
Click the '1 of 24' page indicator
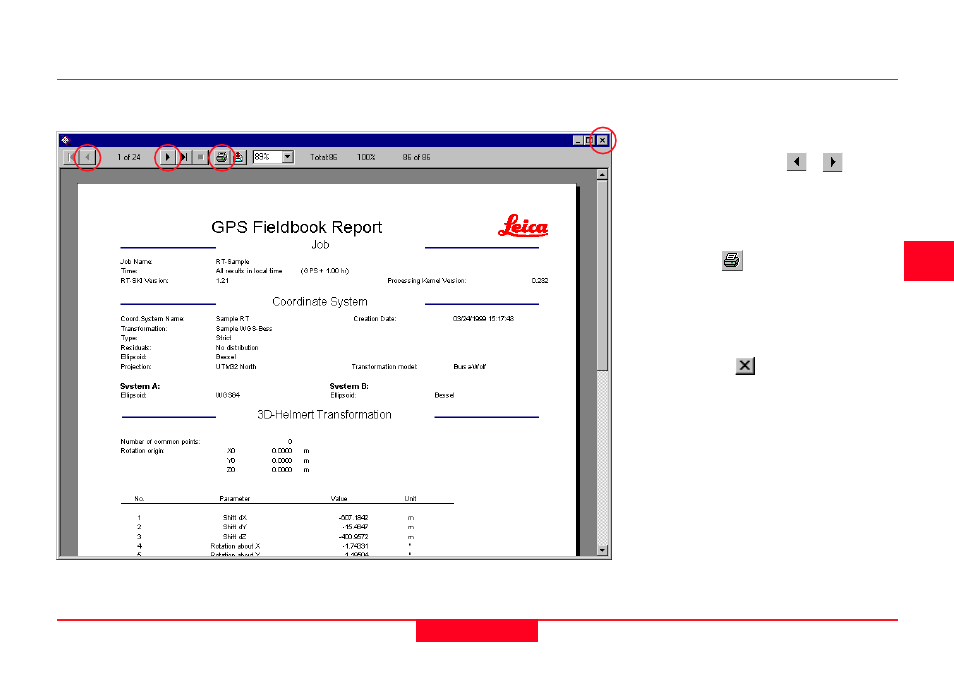point(129,157)
